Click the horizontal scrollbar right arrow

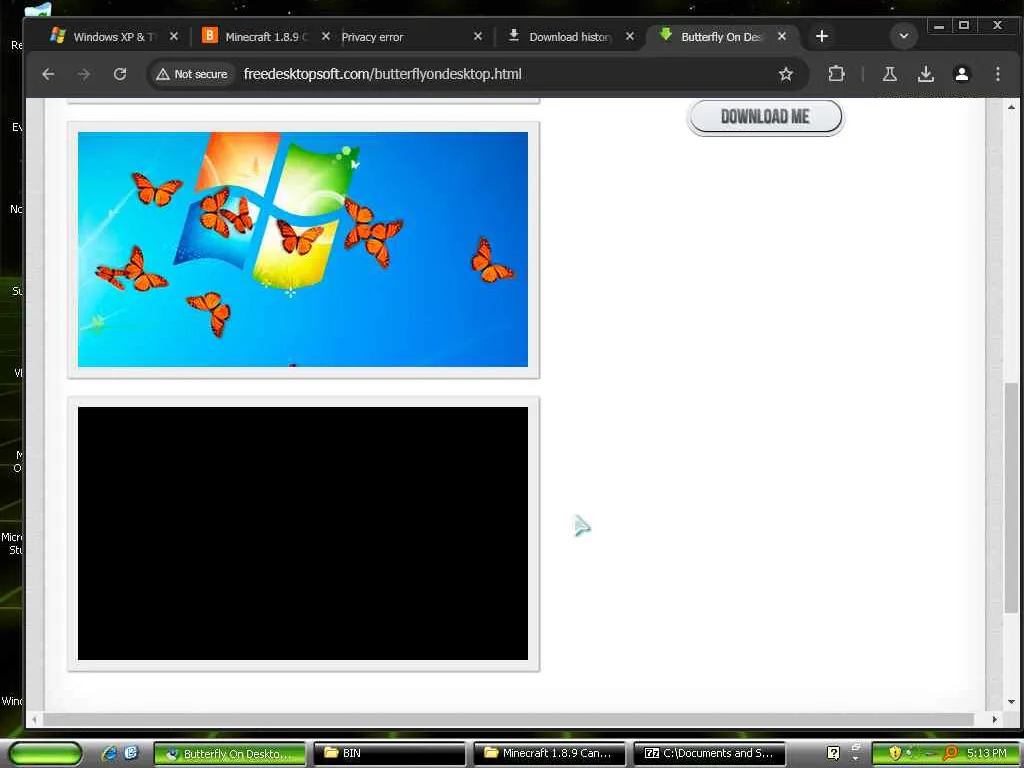coord(994,719)
